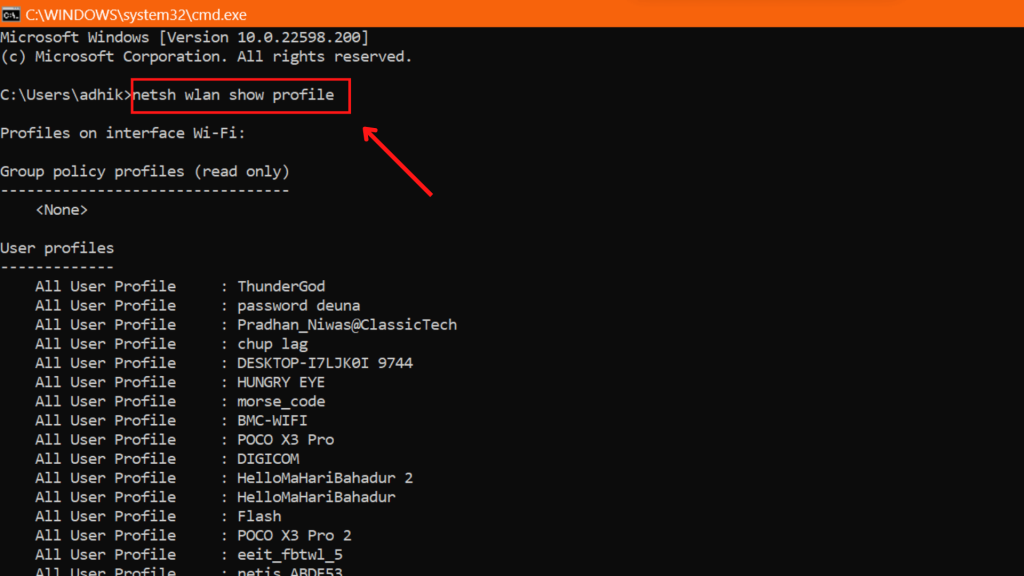Screen dimensions: 1024x576
Task: Click the line Profiles on interface Wi-Fi:
Action: (123, 133)
